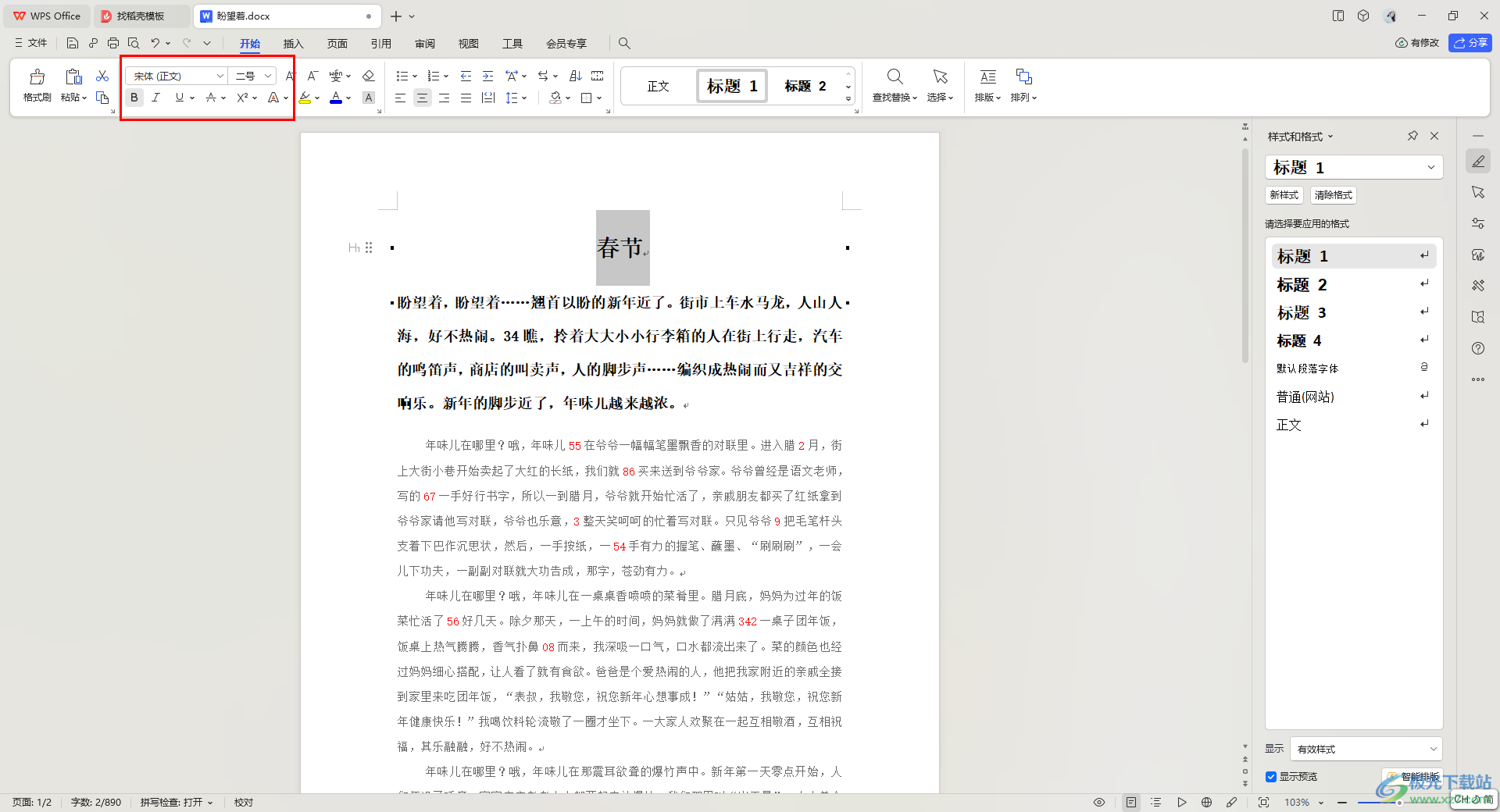Click the Sort icon in paragraph group
Screen dimensions: 1500x812
click(x=576, y=76)
